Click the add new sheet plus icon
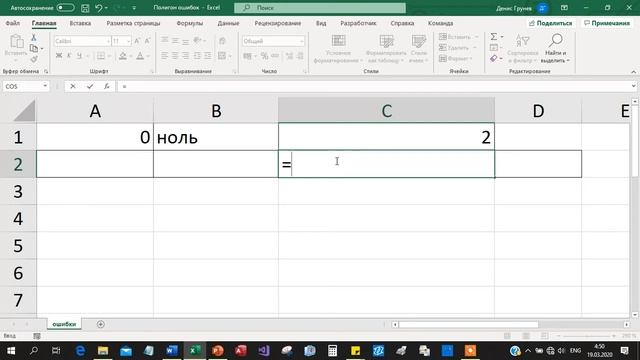This screenshot has width=640, height=360. pyautogui.click(x=101, y=324)
